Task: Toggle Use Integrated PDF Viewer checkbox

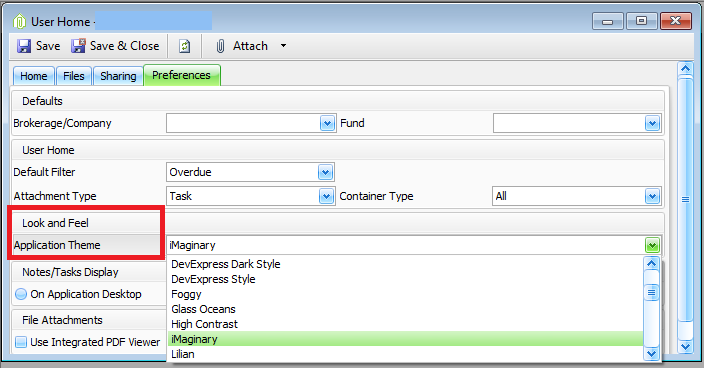Action: [21, 342]
